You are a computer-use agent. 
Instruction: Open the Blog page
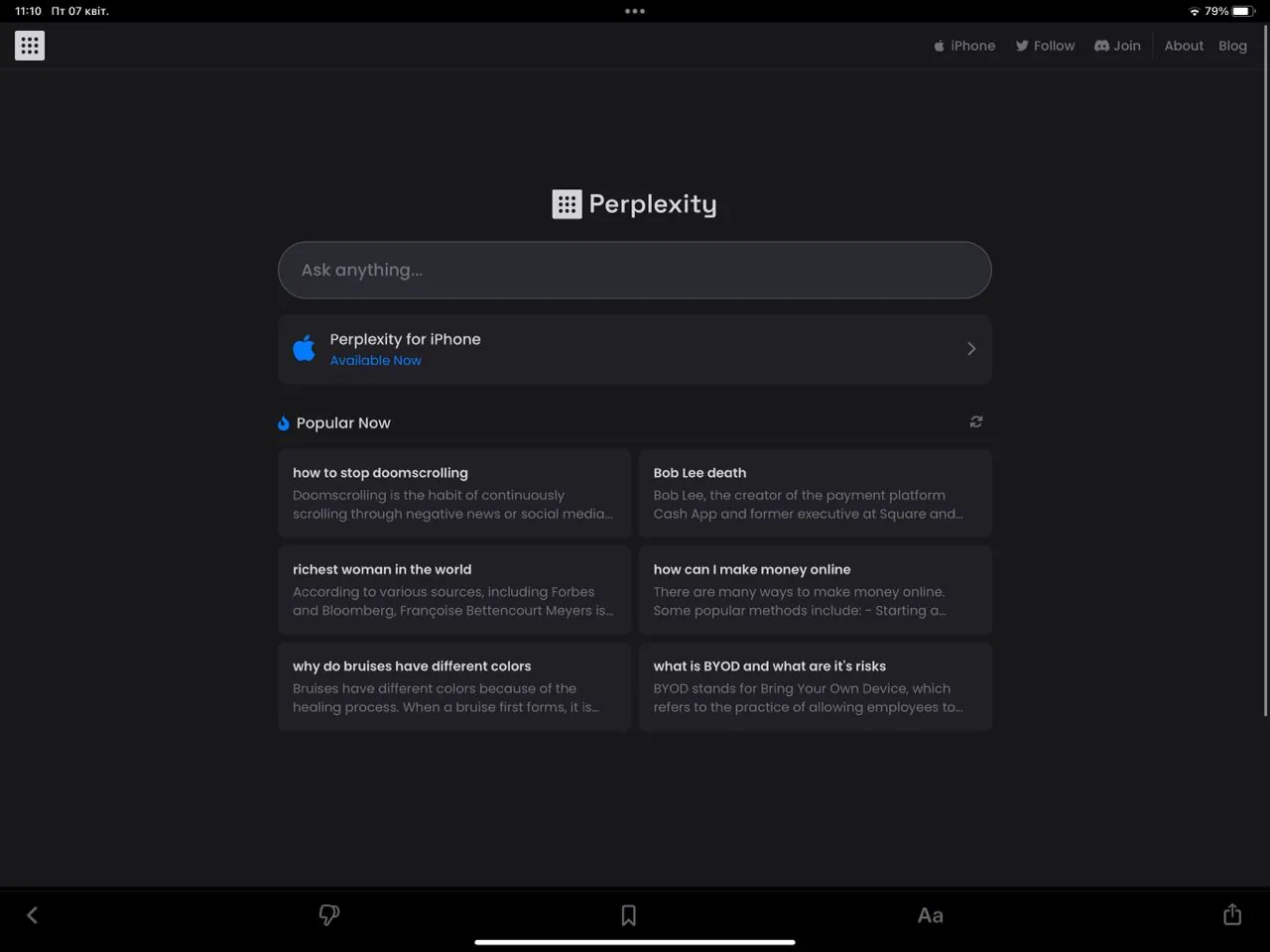[x=1232, y=46]
